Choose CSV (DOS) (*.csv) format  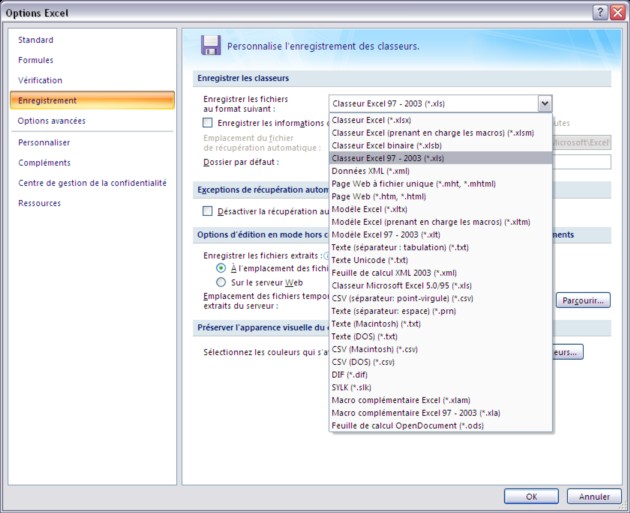440,362
